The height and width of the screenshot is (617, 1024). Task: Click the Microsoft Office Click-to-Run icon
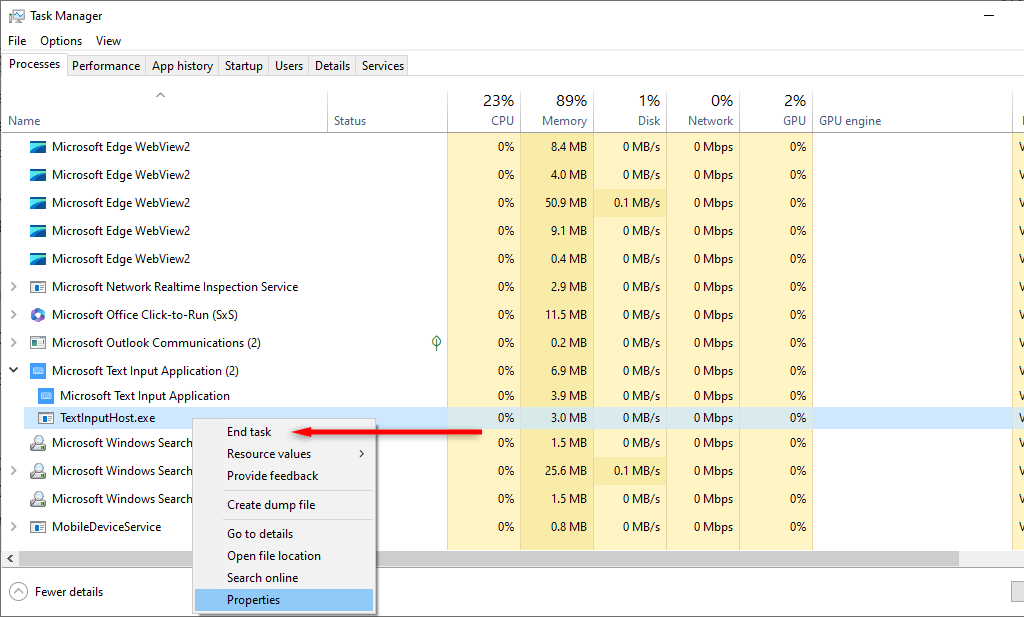pos(38,315)
